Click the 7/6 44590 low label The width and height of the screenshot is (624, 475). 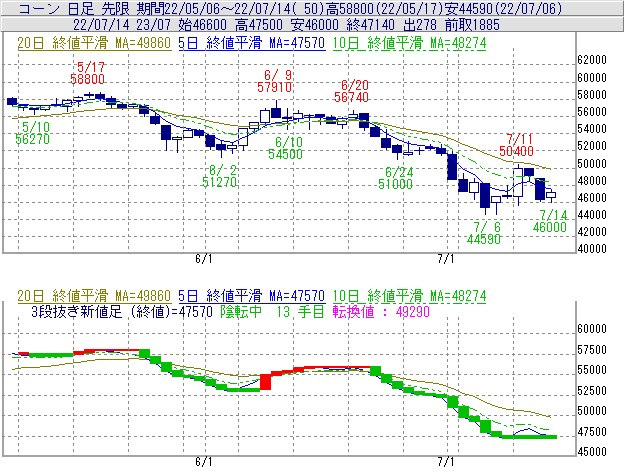coord(484,233)
